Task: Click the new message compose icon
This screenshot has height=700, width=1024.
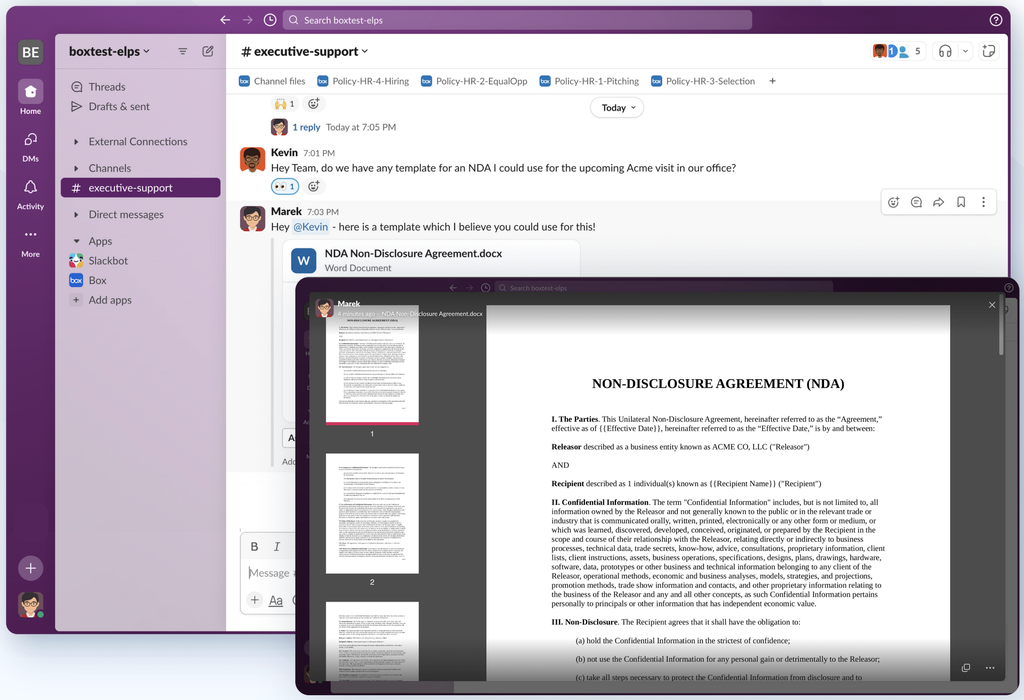Action: pyautogui.click(x=208, y=51)
